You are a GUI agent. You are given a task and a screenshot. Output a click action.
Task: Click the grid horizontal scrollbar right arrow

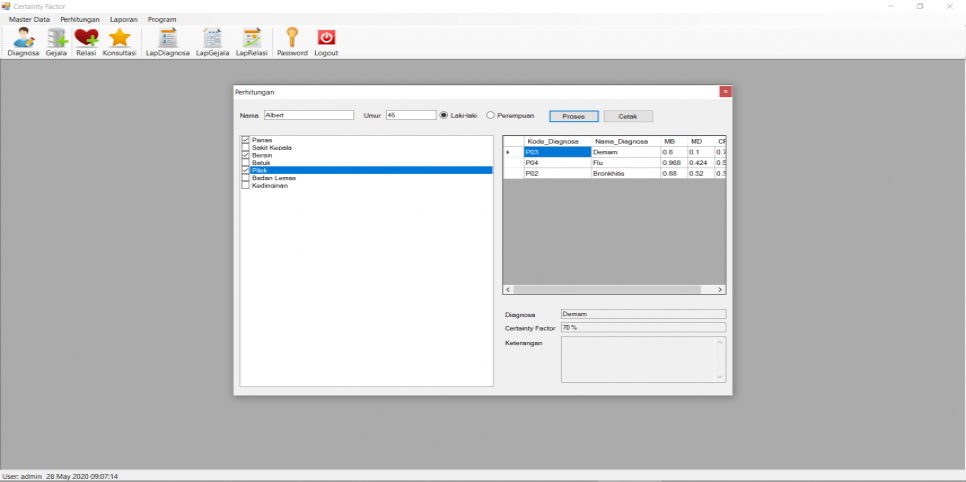(720, 289)
